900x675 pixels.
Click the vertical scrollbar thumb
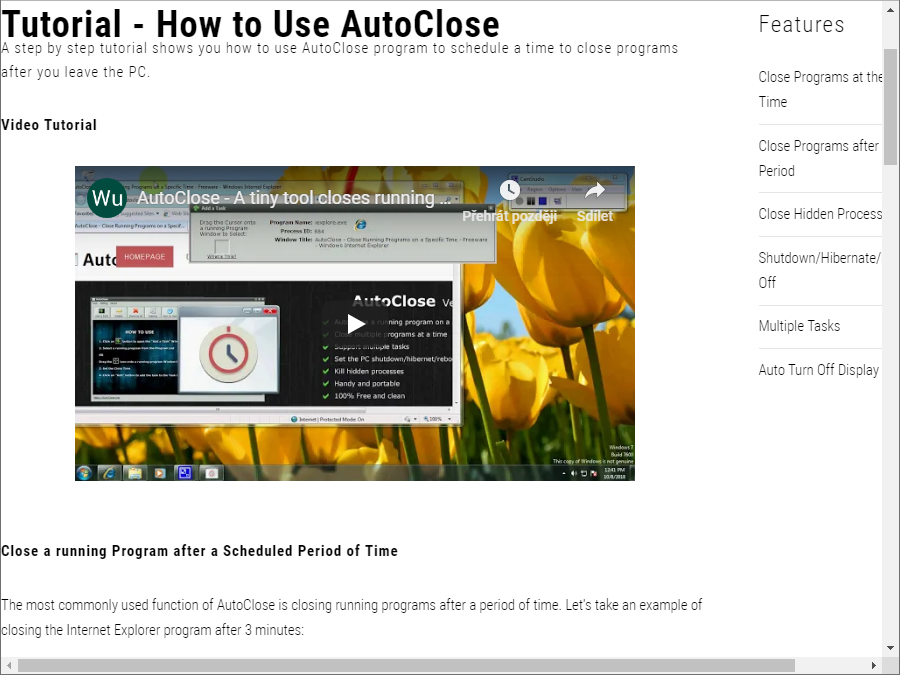890,105
